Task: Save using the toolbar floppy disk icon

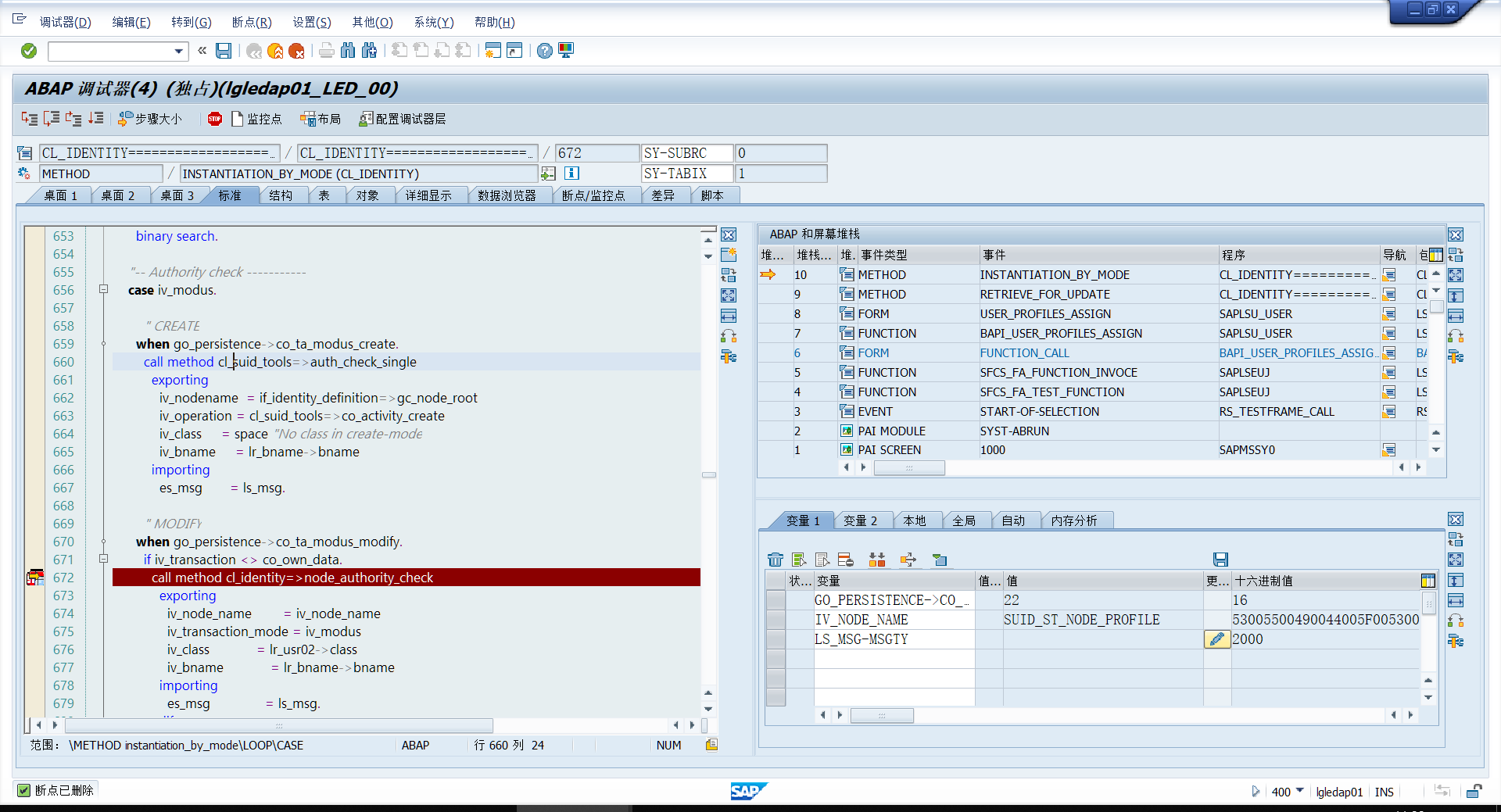Action: [224, 51]
